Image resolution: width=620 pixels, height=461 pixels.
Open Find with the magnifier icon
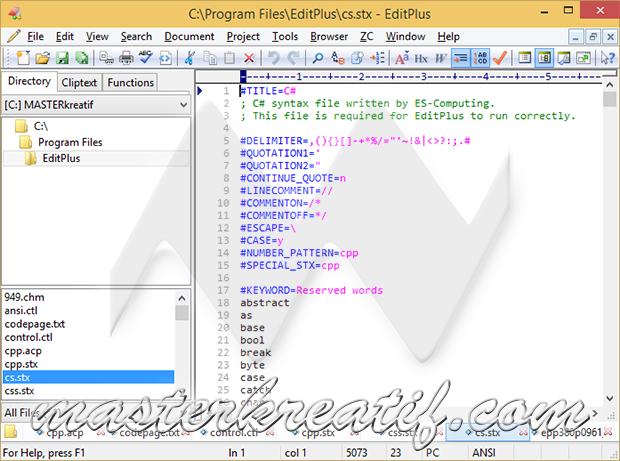pyautogui.click(x=318, y=58)
